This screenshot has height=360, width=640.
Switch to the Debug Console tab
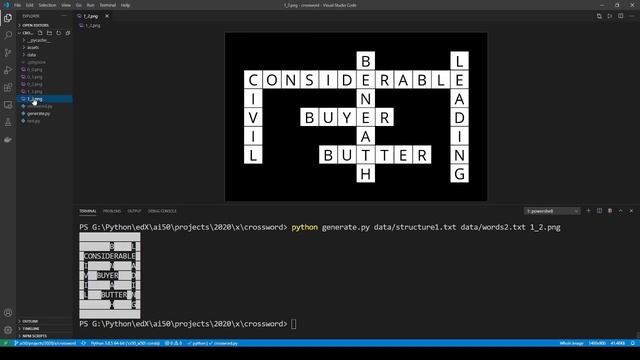[x=162, y=211]
